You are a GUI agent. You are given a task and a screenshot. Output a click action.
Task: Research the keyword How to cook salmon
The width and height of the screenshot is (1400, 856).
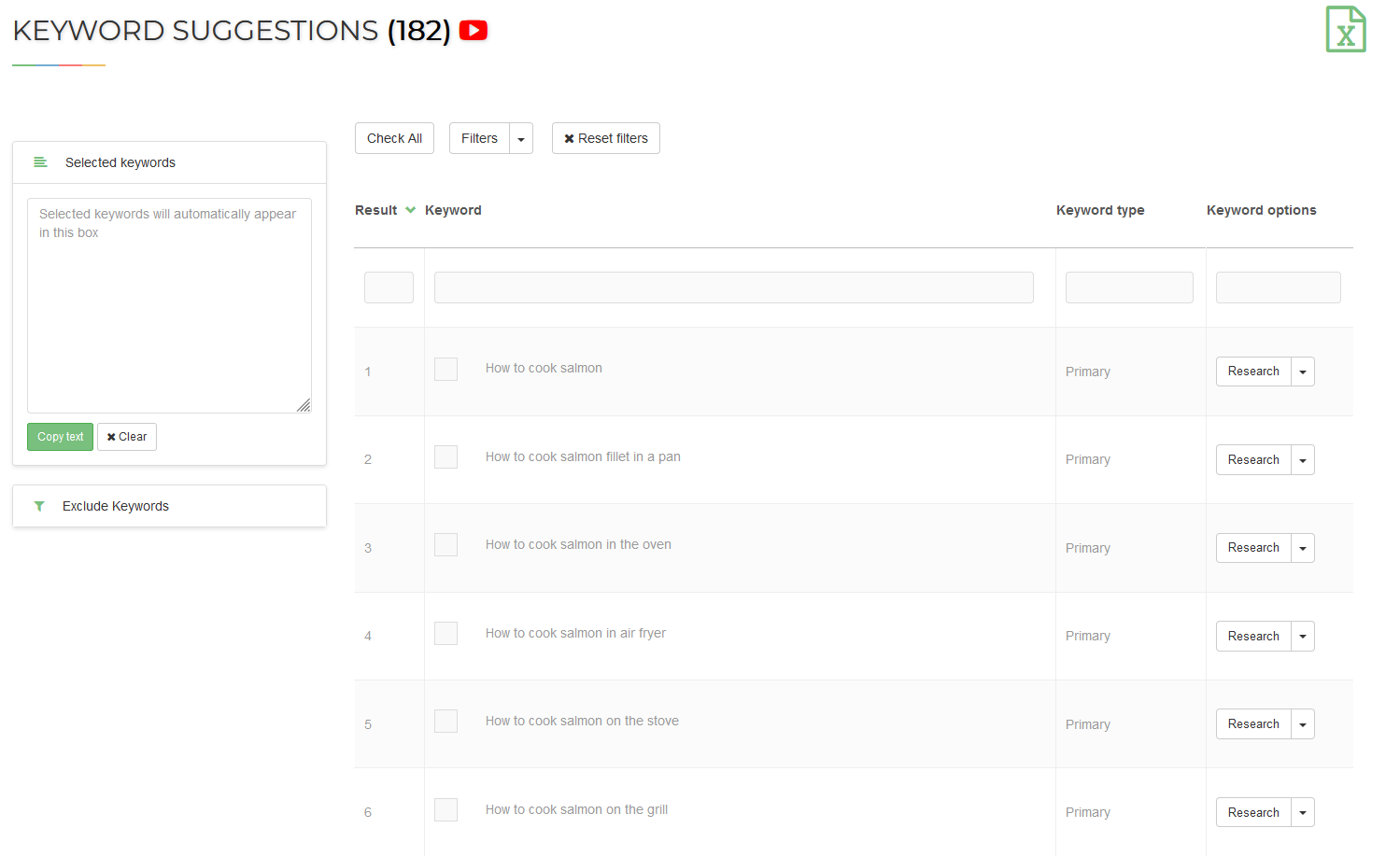click(x=1253, y=372)
